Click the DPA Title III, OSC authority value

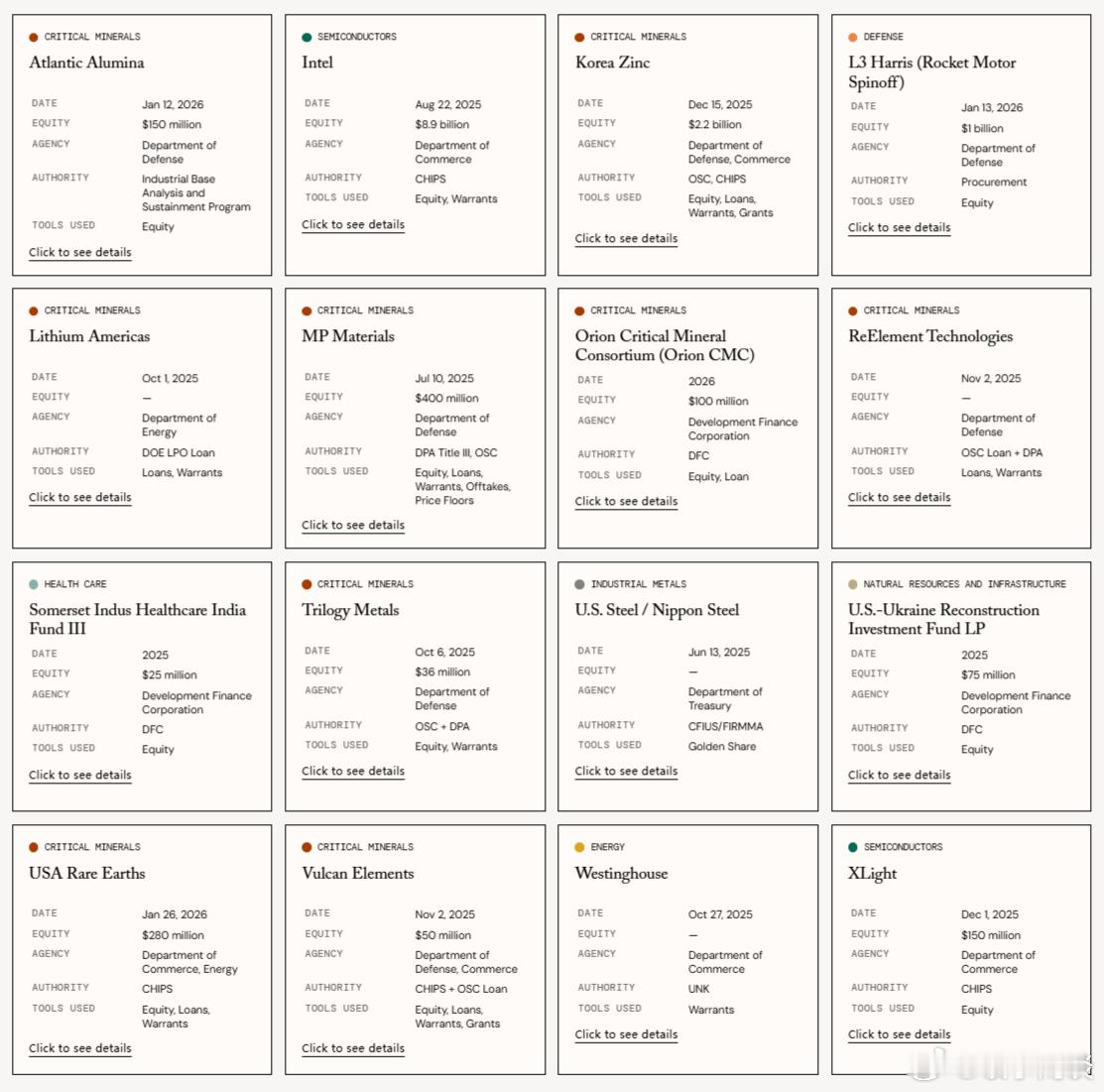coord(455,452)
